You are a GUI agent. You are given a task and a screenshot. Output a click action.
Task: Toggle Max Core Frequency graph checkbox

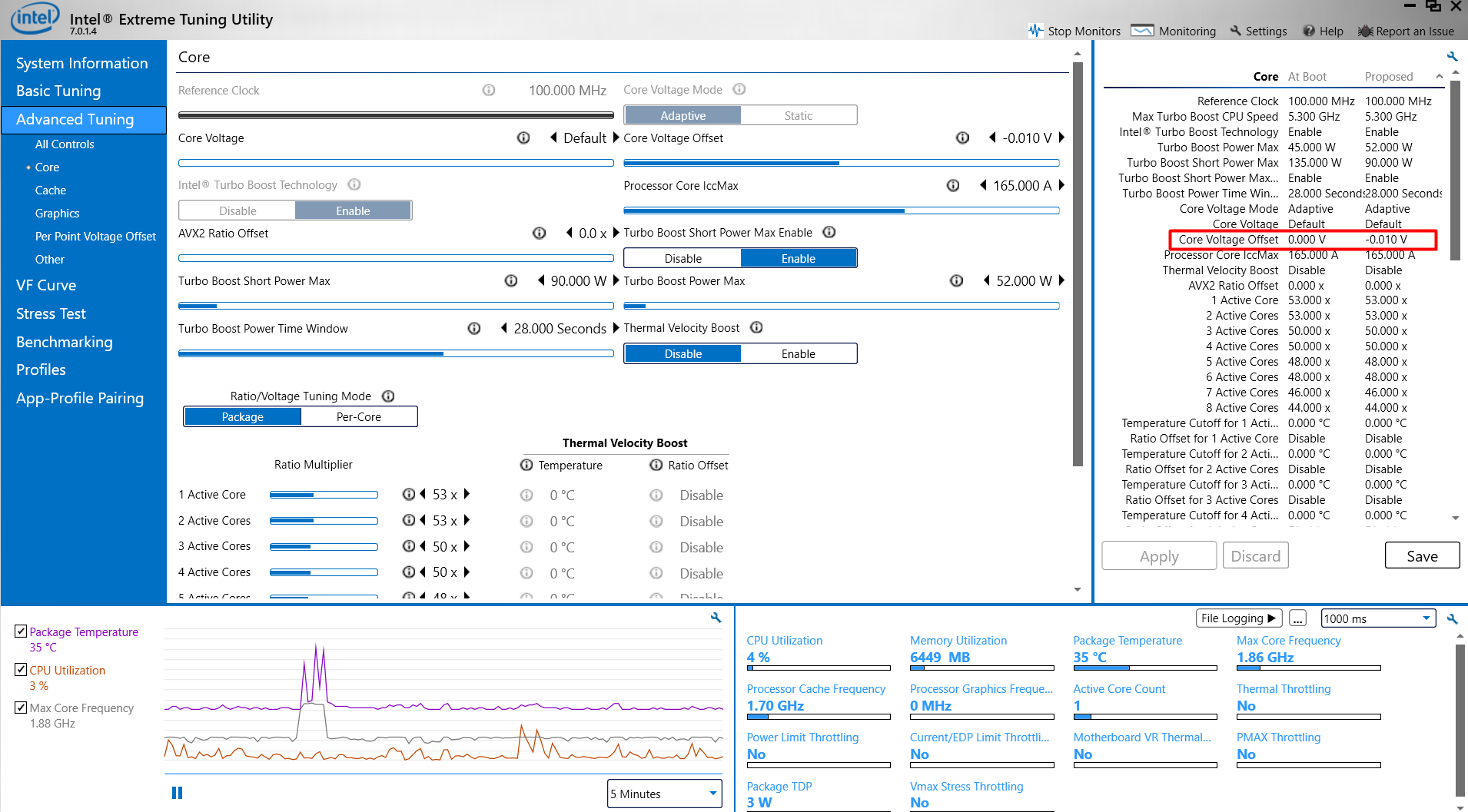click(x=21, y=707)
